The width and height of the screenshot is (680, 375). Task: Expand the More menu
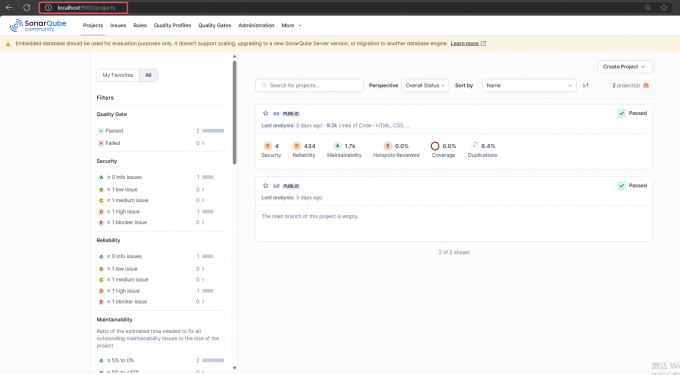click(x=291, y=26)
